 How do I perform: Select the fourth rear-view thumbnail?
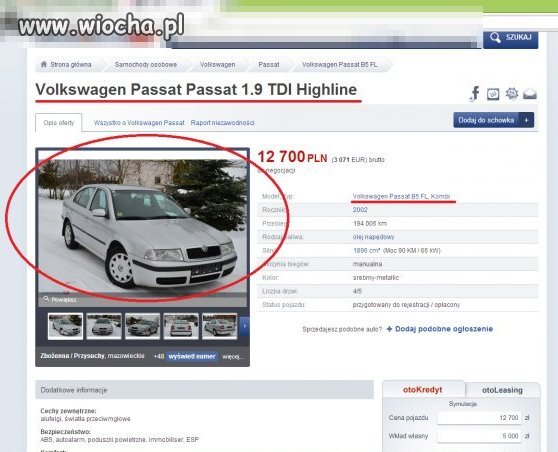pos(181,326)
